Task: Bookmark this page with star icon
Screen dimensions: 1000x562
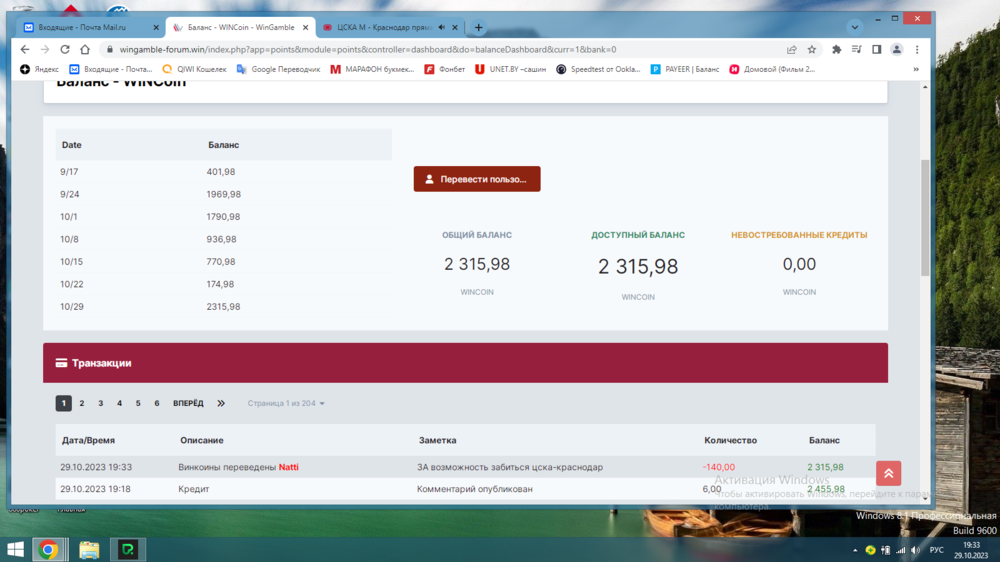Action: pos(812,49)
